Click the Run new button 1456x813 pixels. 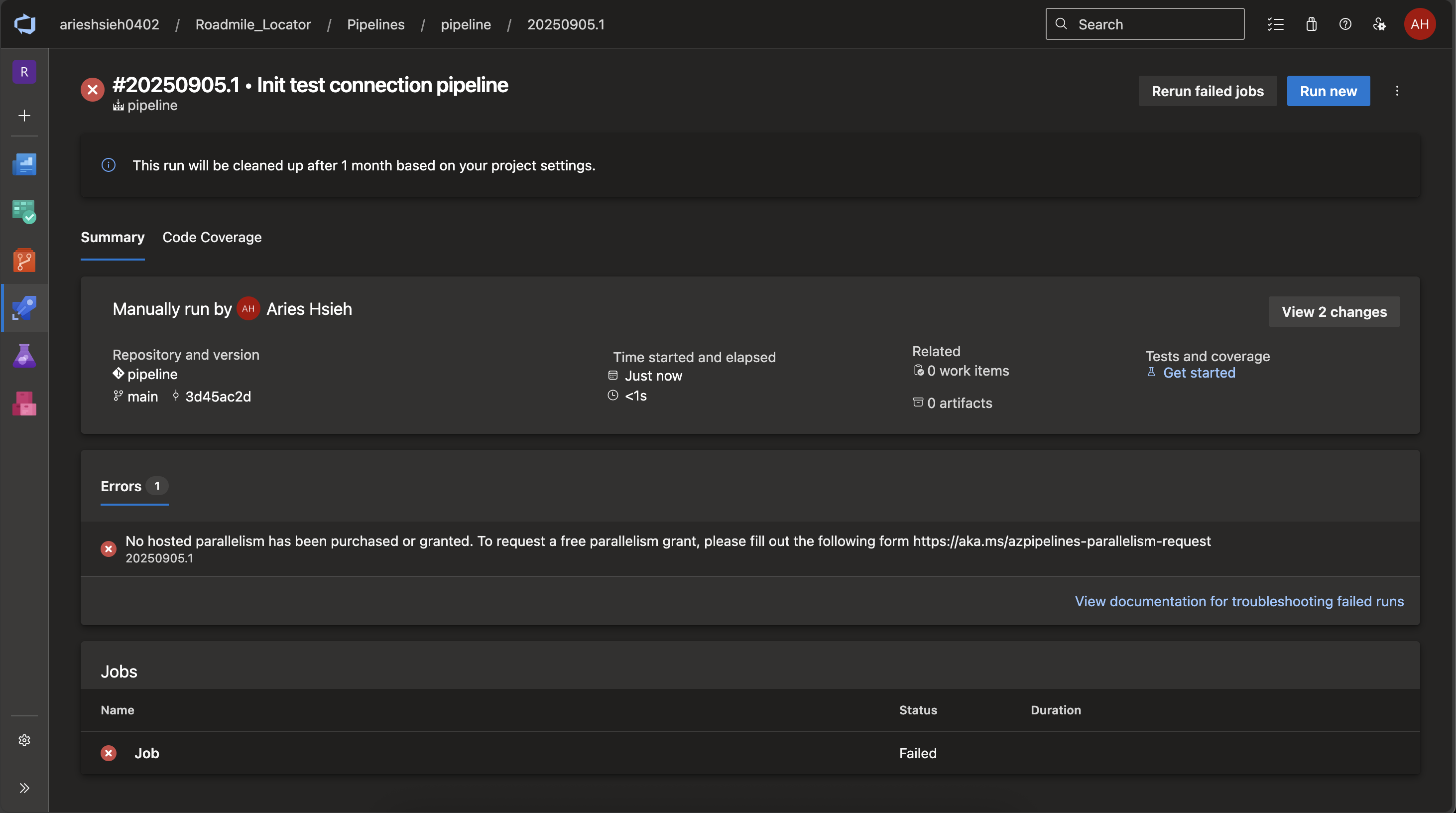pyautogui.click(x=1328, y=91)
